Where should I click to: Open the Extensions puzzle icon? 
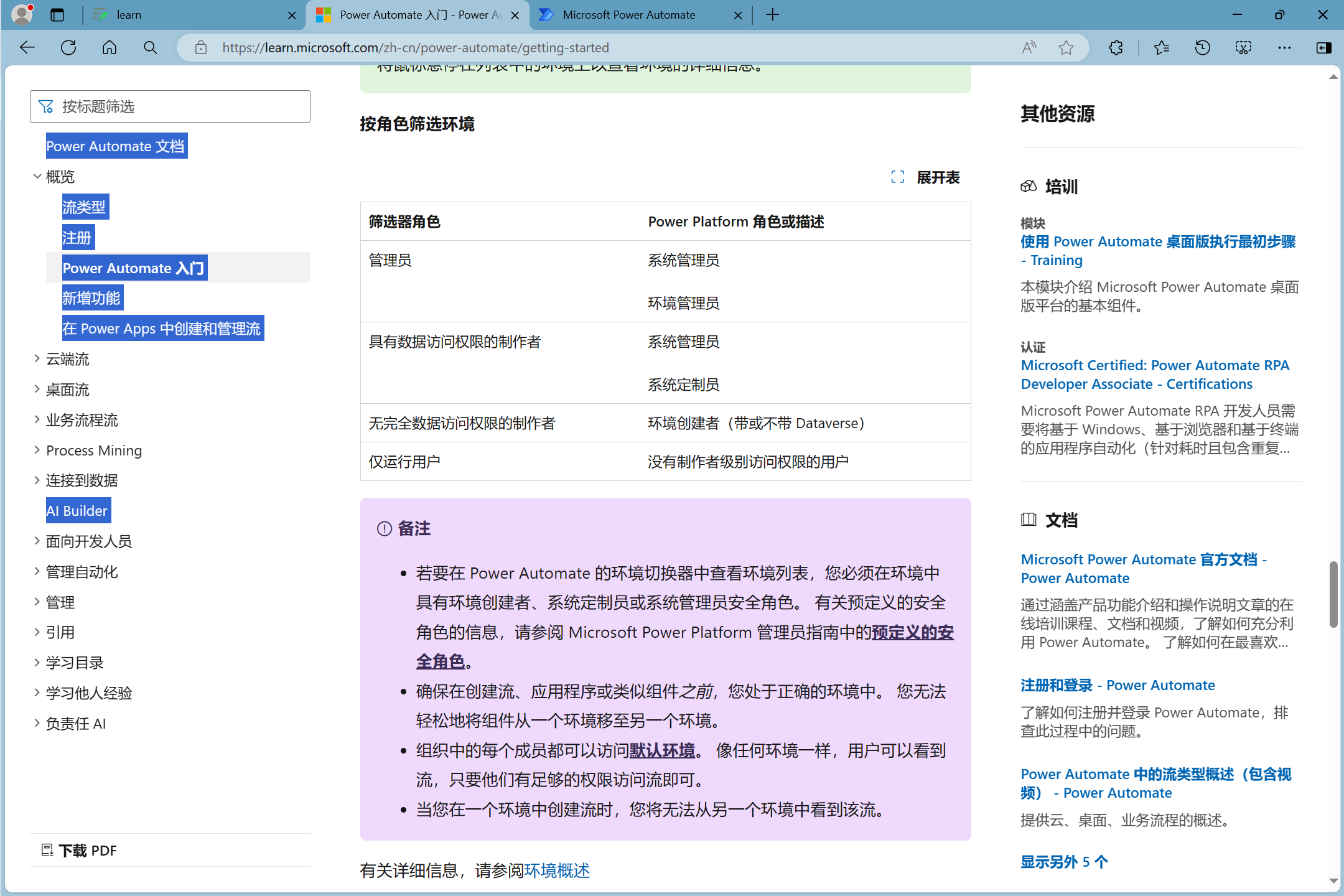click(1116, 48)
